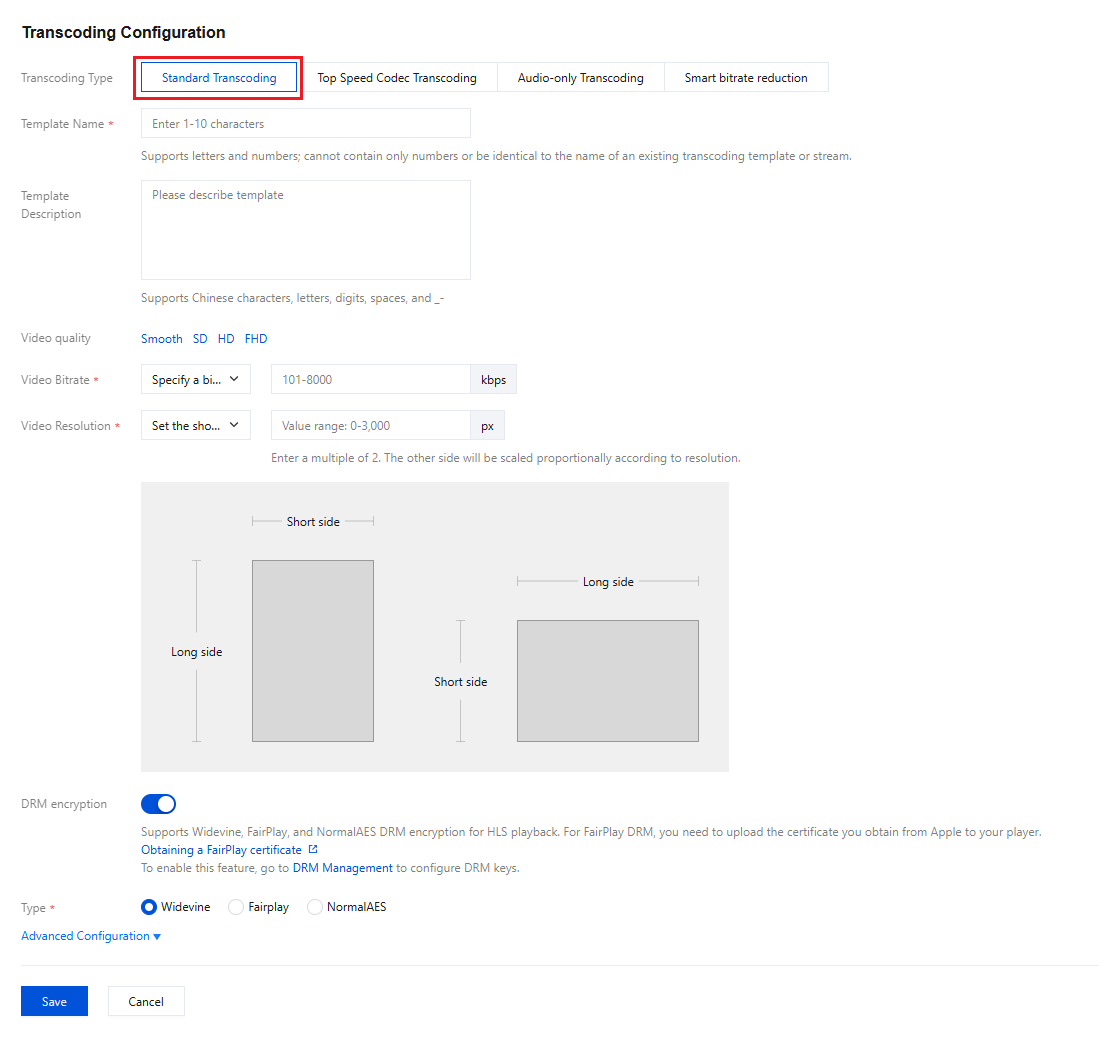
Task: Click the external link icon beside FairPlay certificate
Action: point(313,849)
